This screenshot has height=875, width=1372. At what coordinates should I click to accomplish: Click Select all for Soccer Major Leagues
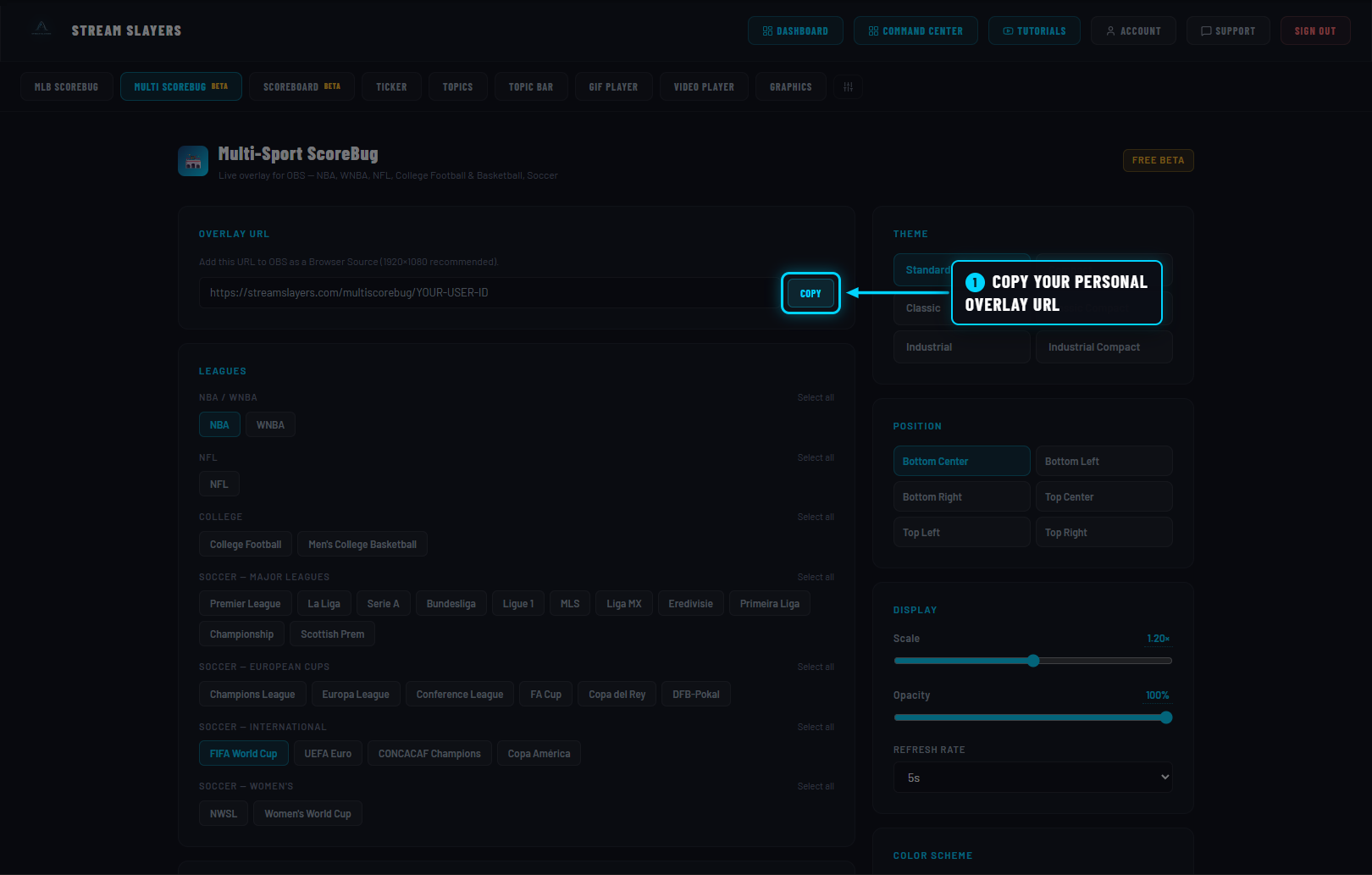(815, 577)
